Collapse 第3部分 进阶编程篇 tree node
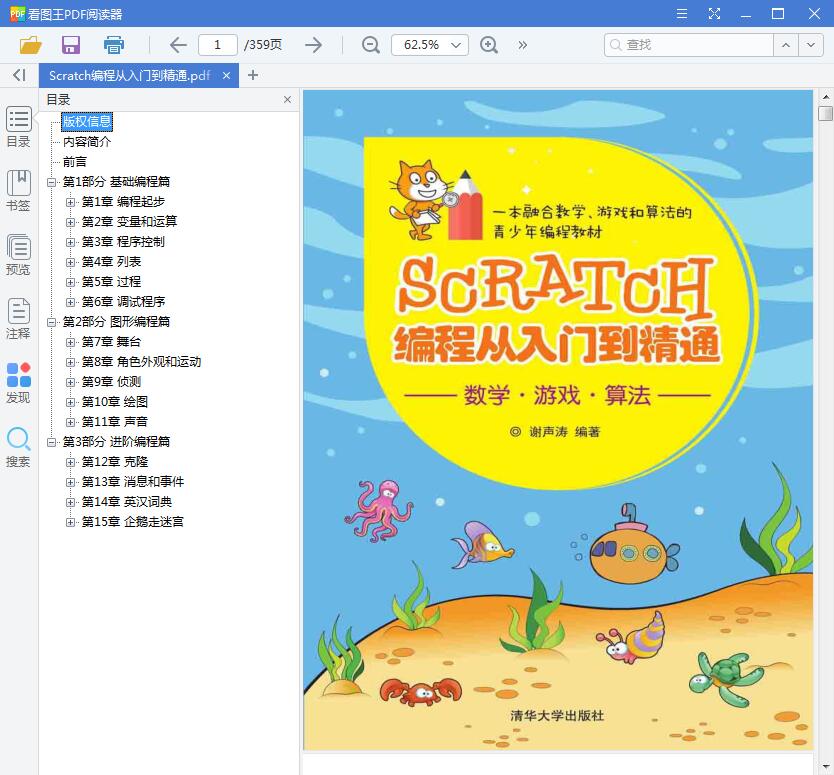 51,442
